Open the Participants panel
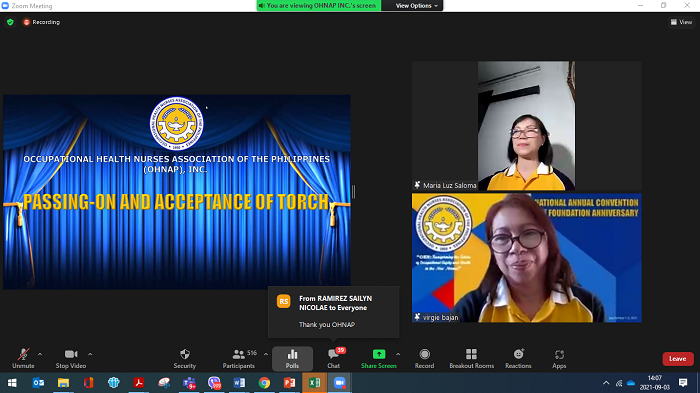 (239, 359)
